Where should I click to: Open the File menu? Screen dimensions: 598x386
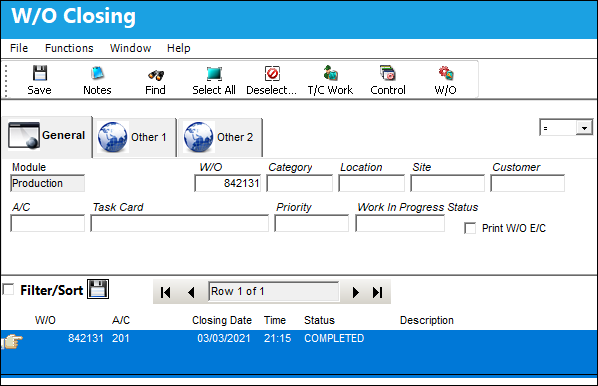(19, 48)
